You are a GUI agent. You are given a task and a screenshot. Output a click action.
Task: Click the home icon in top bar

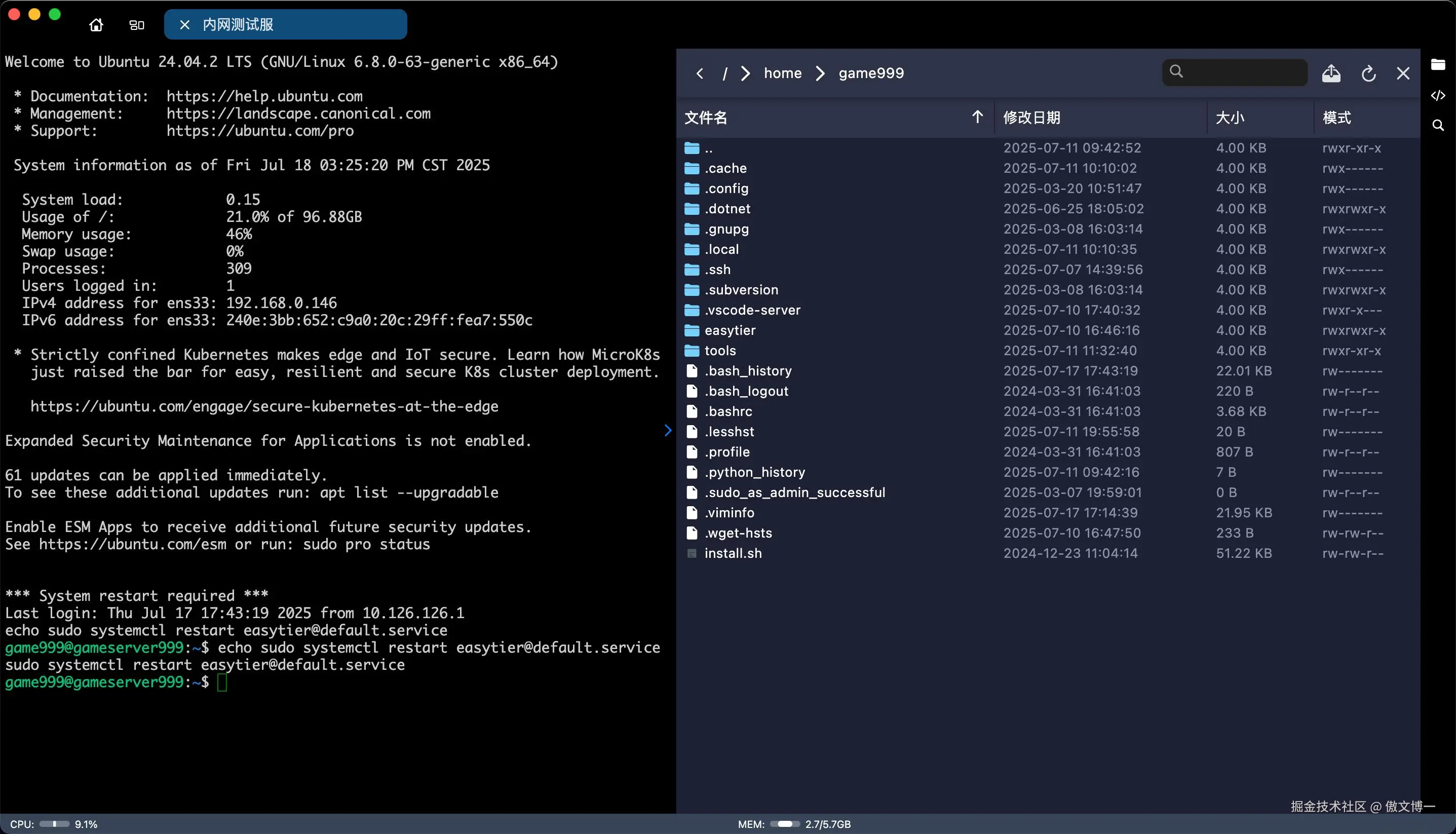click(96, 25)
